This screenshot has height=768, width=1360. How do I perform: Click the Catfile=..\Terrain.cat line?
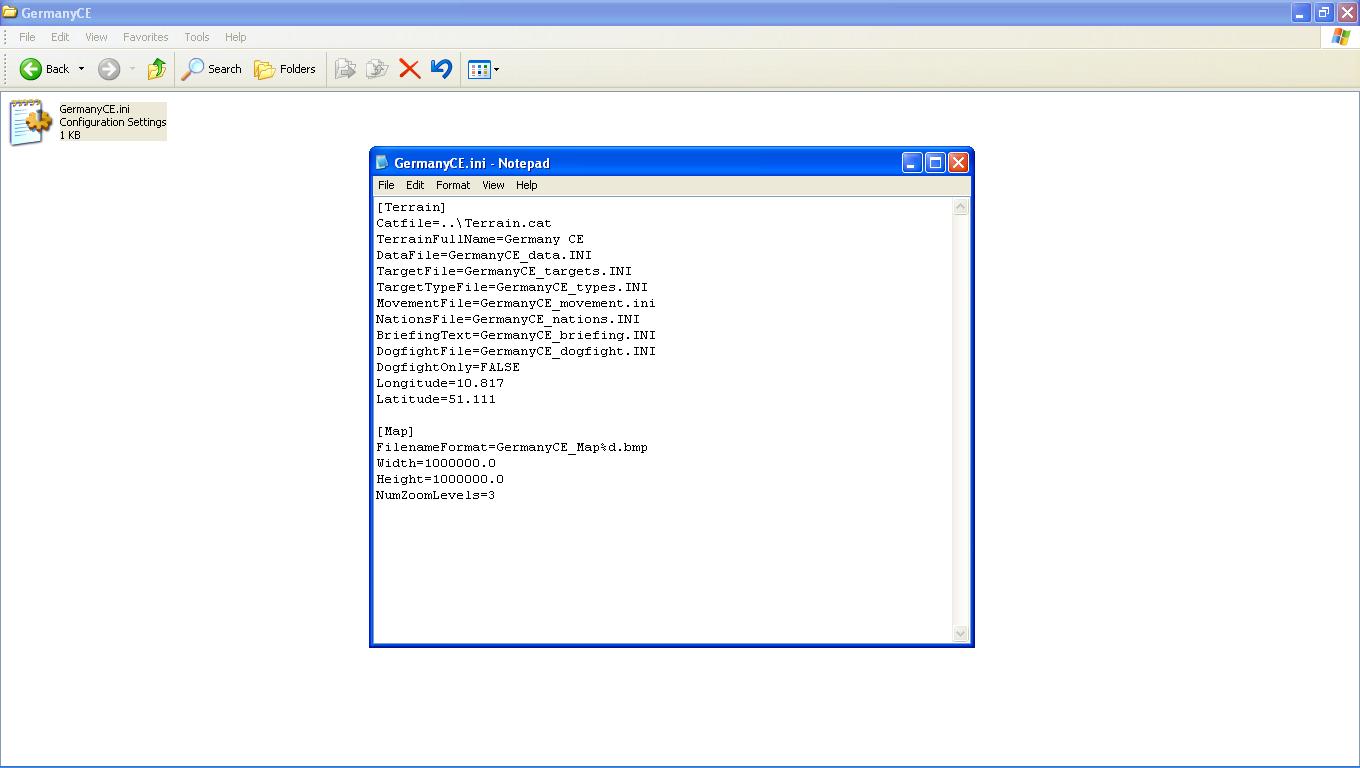[464, 223]
